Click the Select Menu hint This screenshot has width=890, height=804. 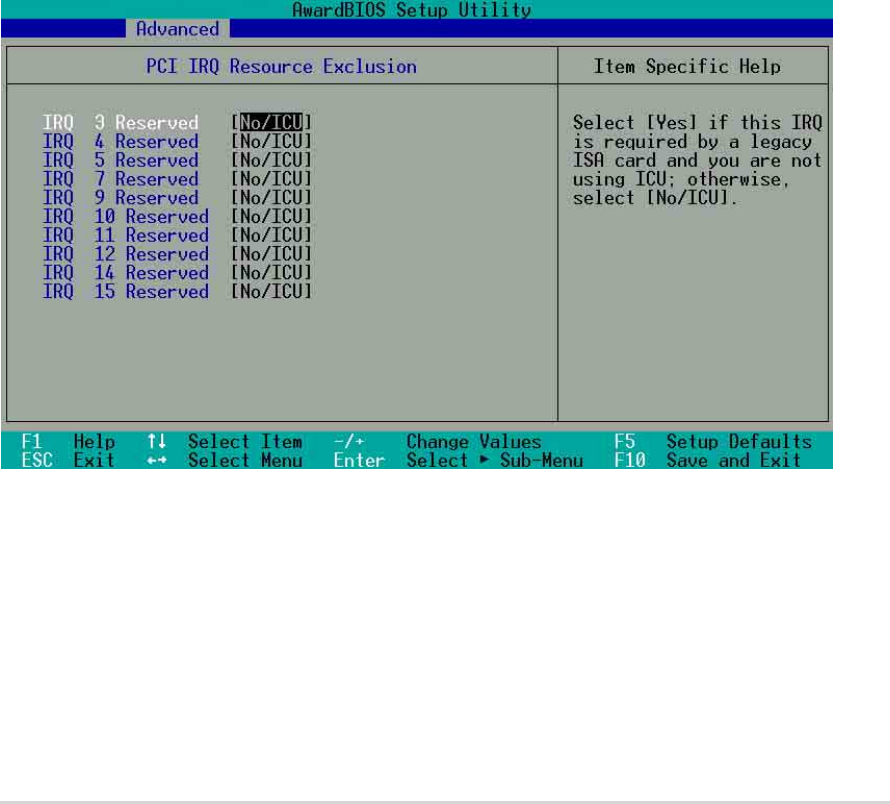tap(245, 460)
